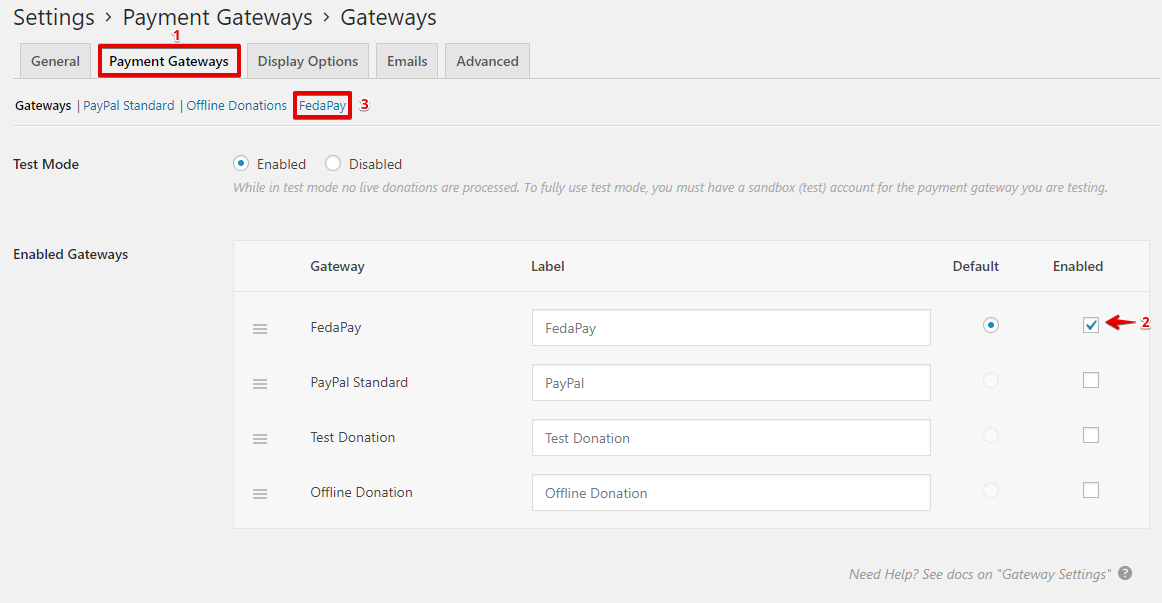Select Test Mode Disabled radio button
Image resolution: width=1162 pixels, height=603 pixels.
pyautogui.click(x=333, y=163)
